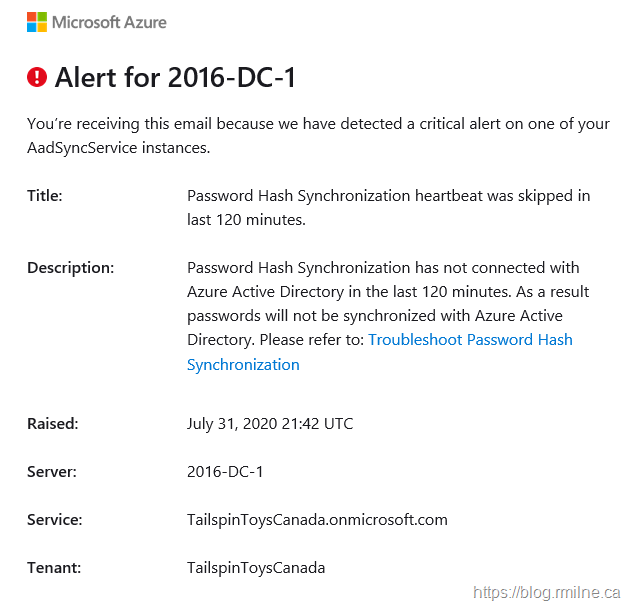Click the Microsoft four-square logo
629x603 pixels.
click(x=37, y=22)
